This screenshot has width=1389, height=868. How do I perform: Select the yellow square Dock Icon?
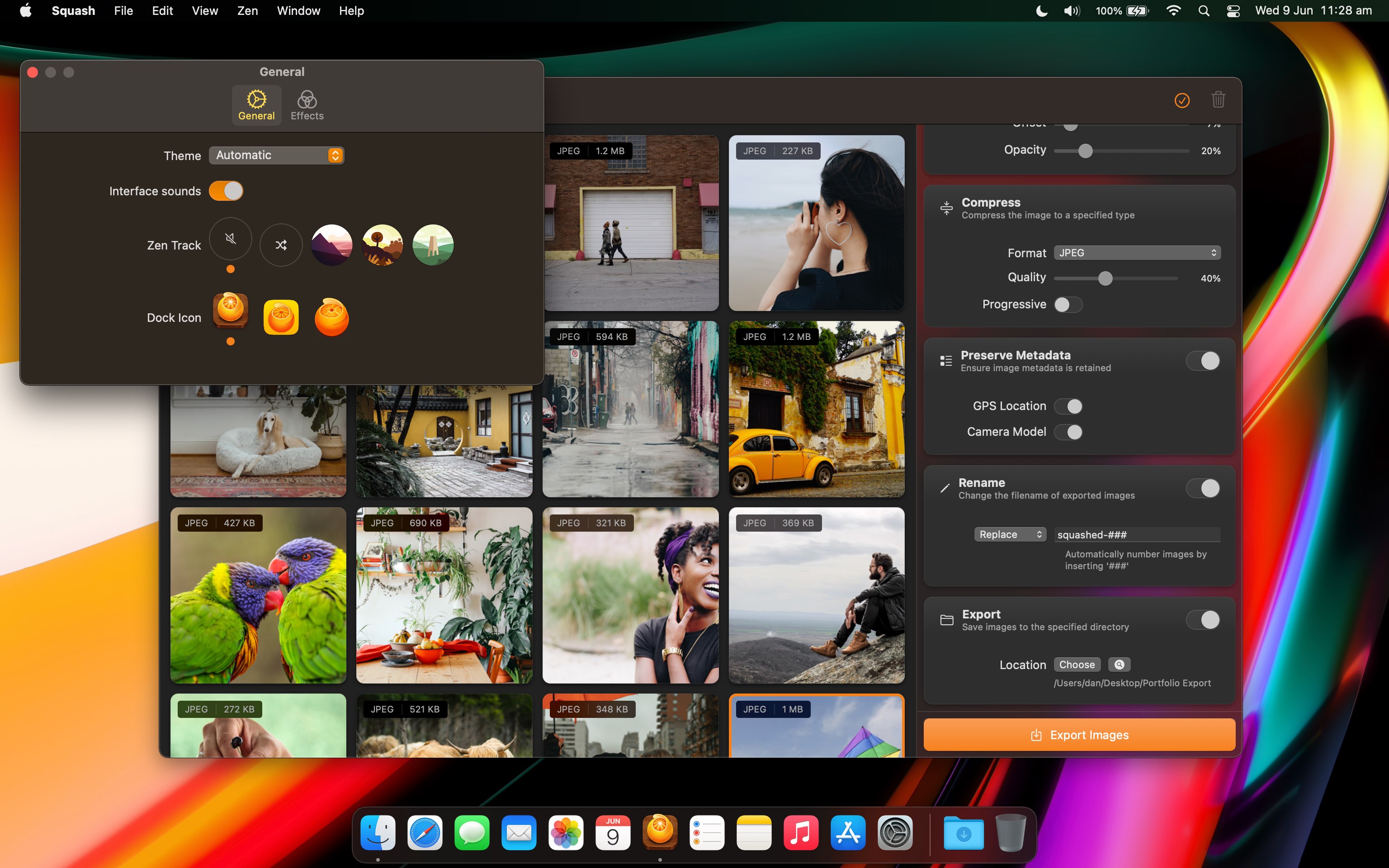tap(281, 317)
